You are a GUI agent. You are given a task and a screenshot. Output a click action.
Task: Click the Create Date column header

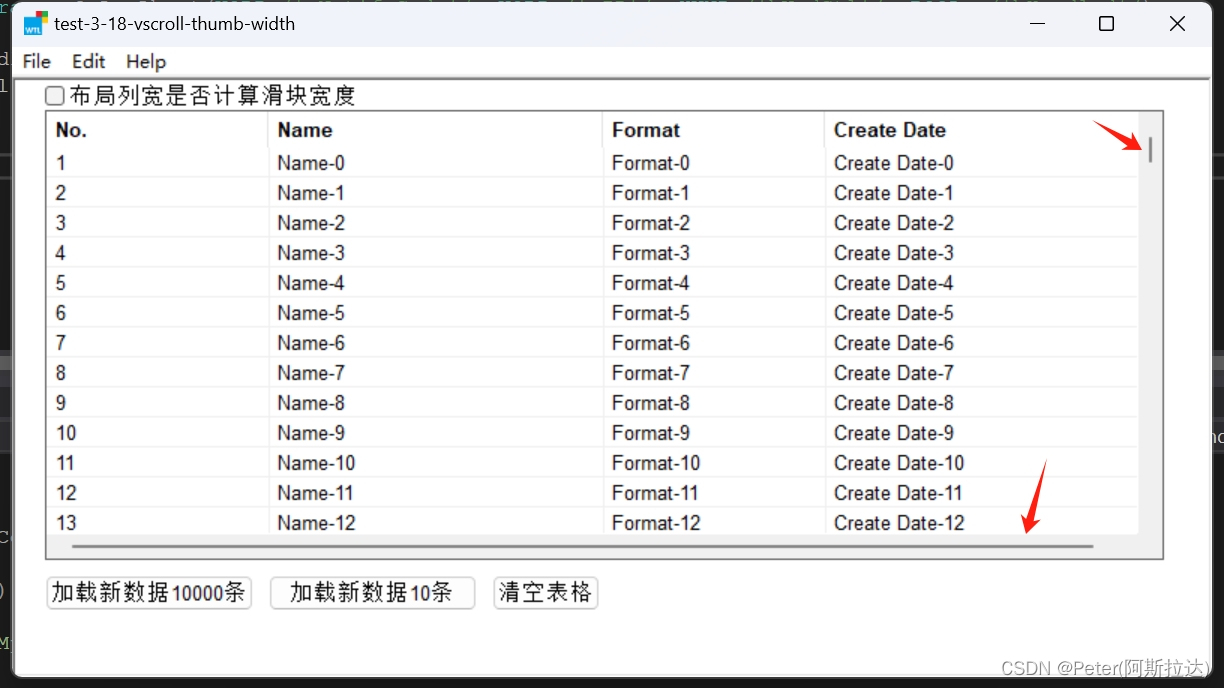pyautogui.click(x=981, y=130)
